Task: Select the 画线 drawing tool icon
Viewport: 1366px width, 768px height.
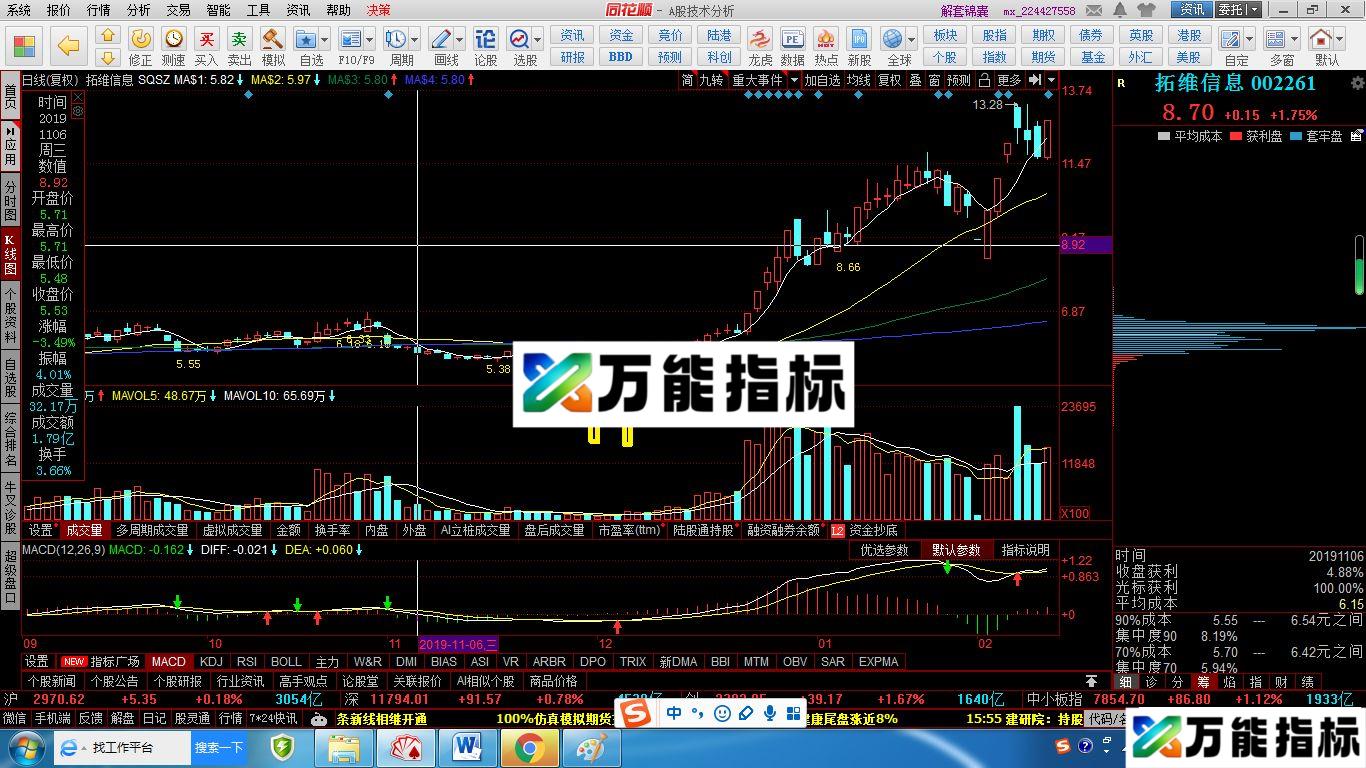Action: (x=441, y=40)
